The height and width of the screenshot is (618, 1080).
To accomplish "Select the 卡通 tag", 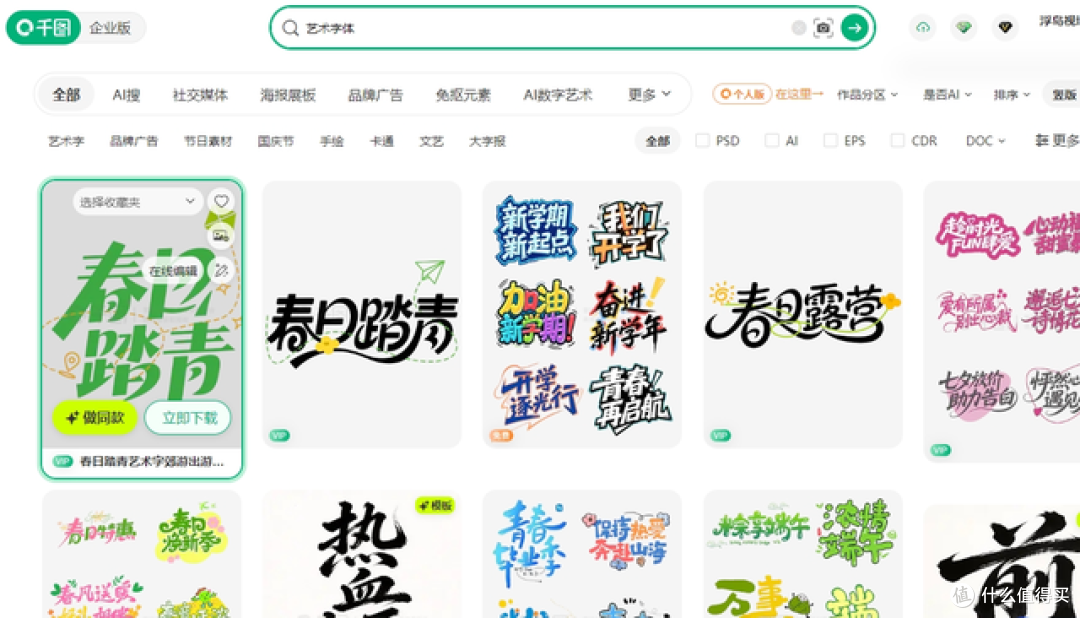I will 382,141.
